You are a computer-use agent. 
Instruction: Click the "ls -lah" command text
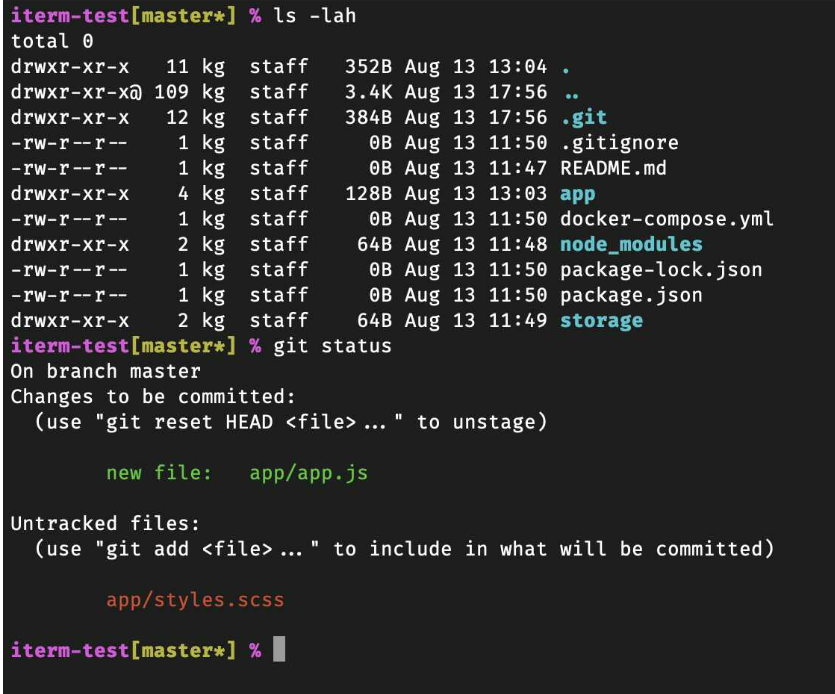(315, 17)
